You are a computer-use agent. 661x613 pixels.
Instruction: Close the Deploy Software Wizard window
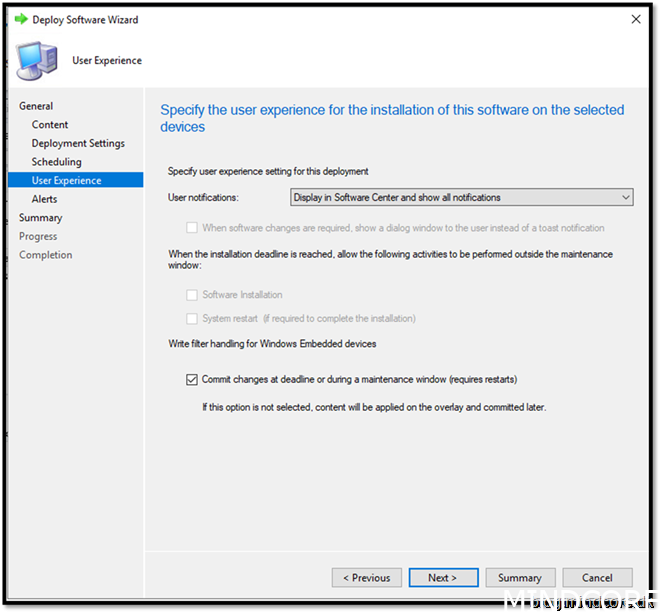[x=636, y=19]
